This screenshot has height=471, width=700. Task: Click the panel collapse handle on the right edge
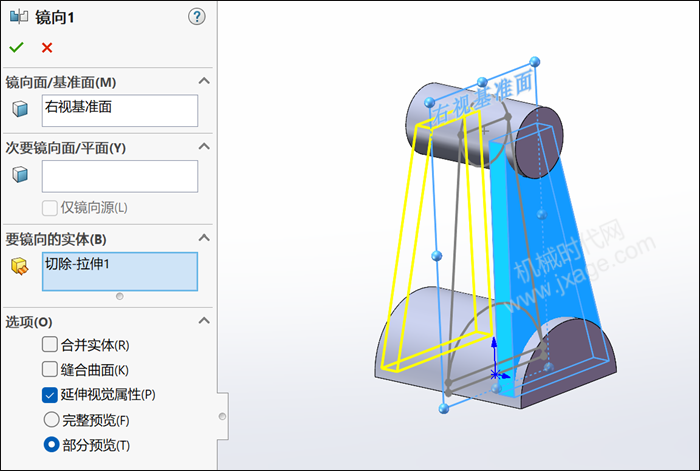coord(222,415)
